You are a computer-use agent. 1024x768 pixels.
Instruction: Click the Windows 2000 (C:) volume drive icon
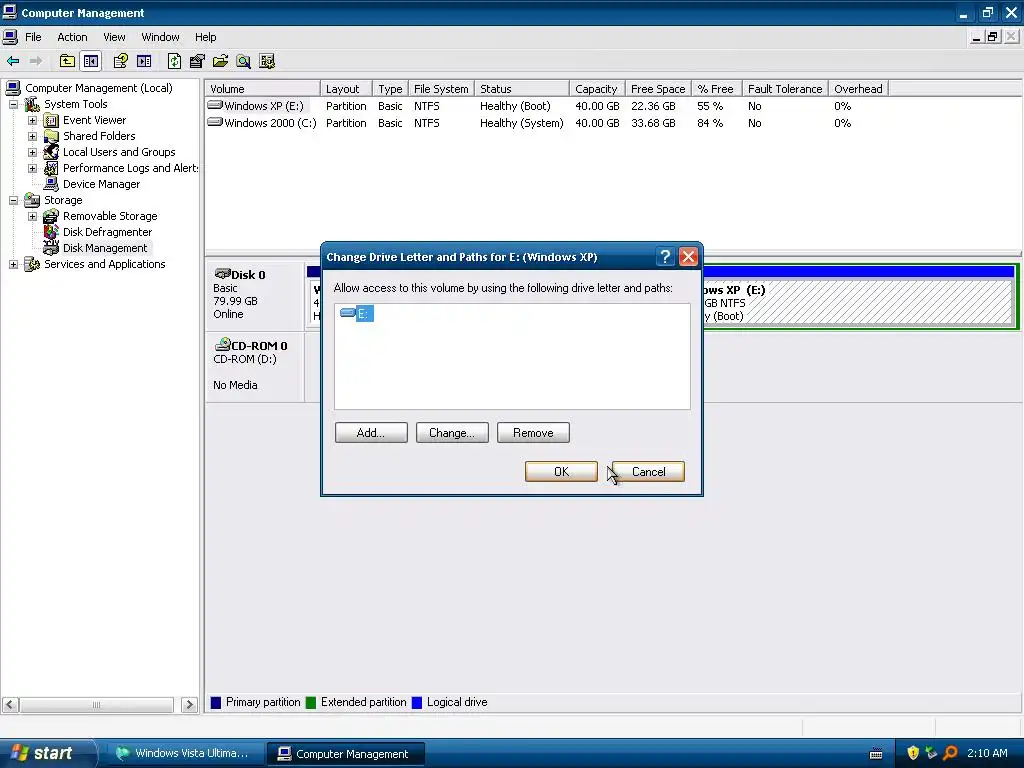215,122
